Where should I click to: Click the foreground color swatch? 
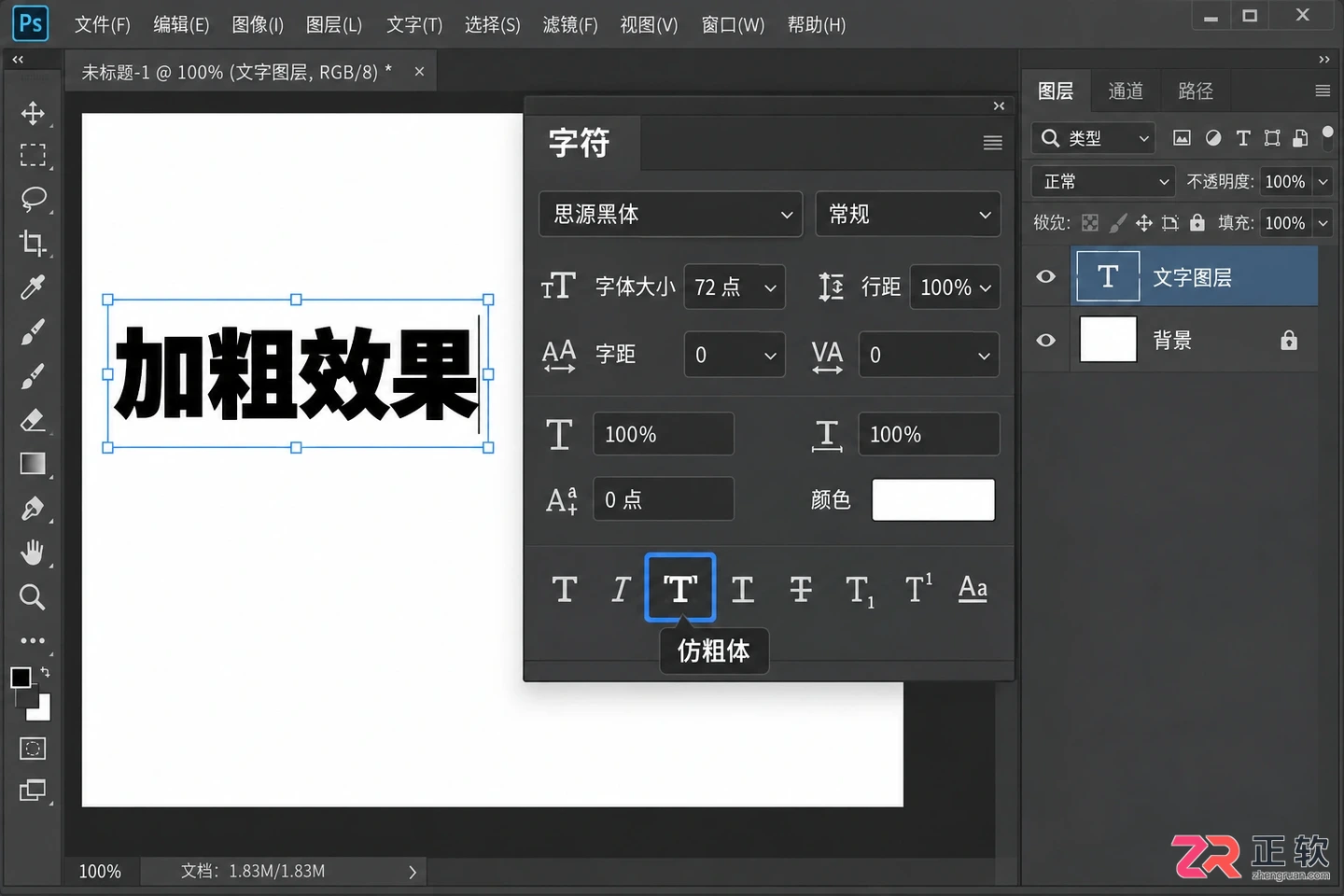click(21, 678)
